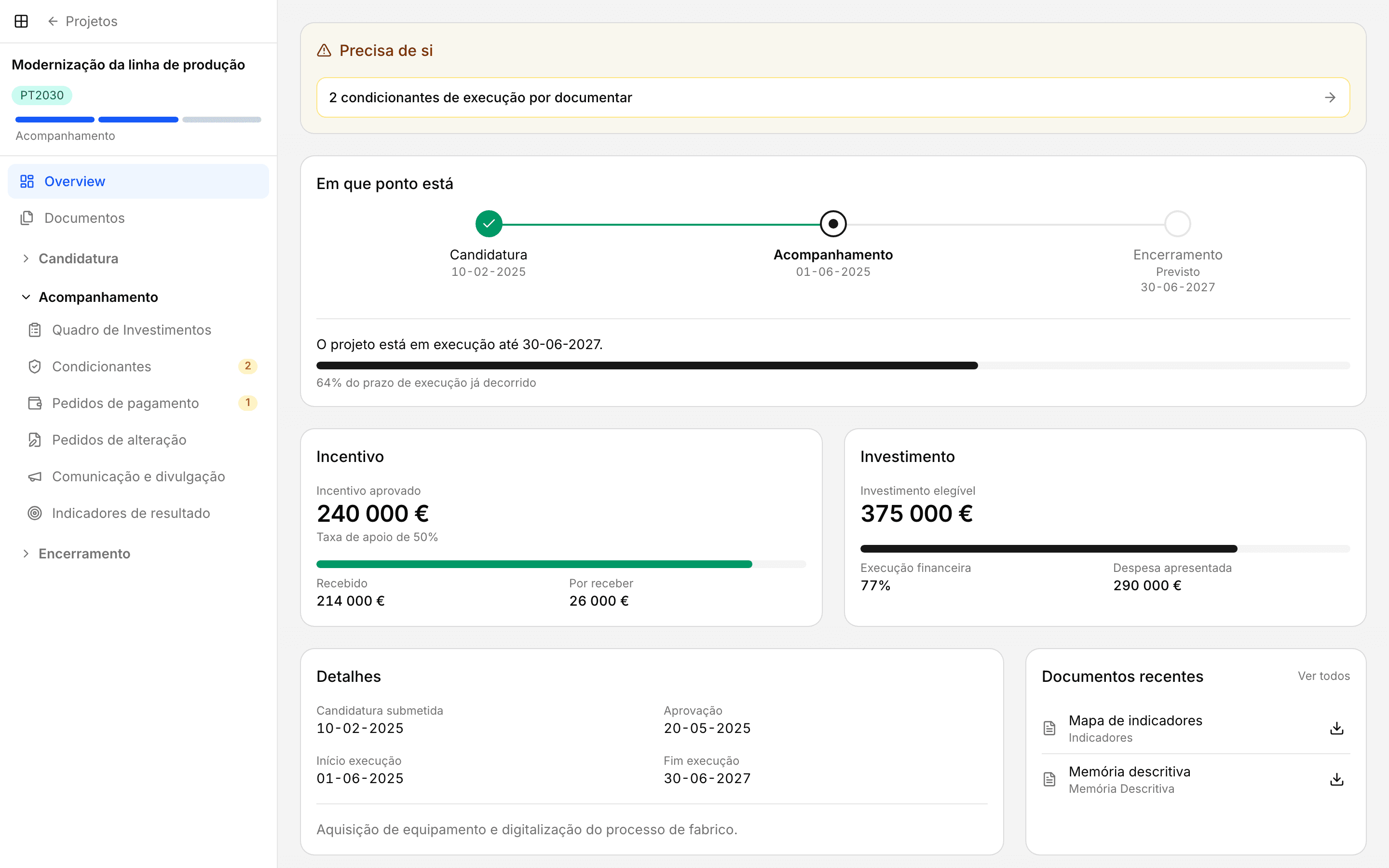Click the Comunicação e divulgação megaphone icon
The width and height of the screenshot is (1389, 868).
pos(35,476)
